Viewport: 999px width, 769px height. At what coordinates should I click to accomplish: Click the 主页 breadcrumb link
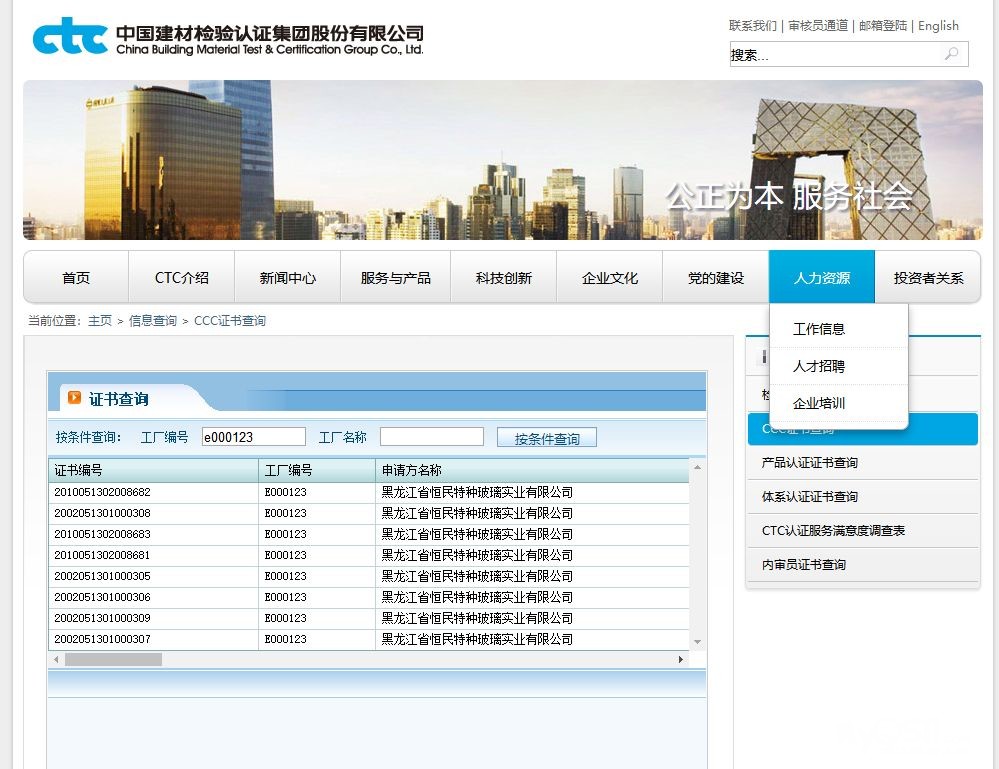point(100,321)
